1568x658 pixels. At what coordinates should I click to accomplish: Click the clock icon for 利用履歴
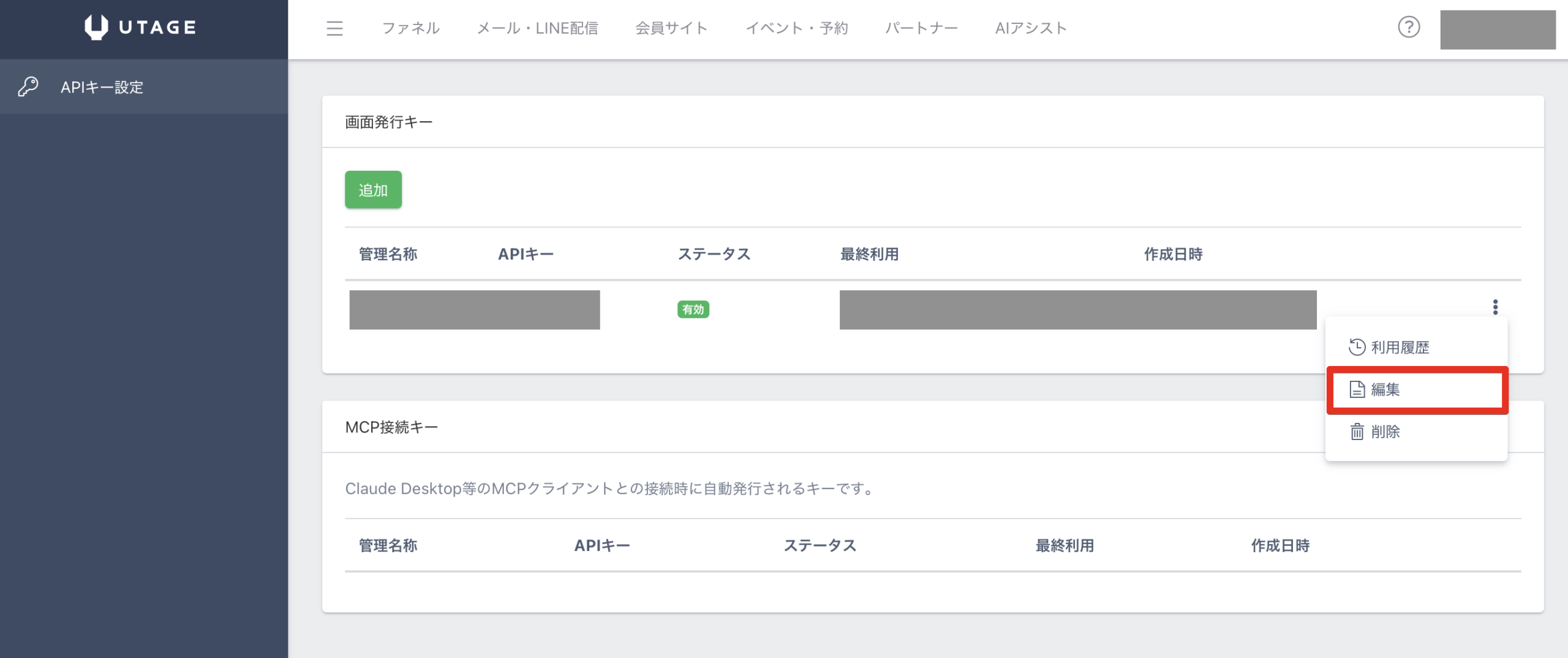pos(1357,347)
